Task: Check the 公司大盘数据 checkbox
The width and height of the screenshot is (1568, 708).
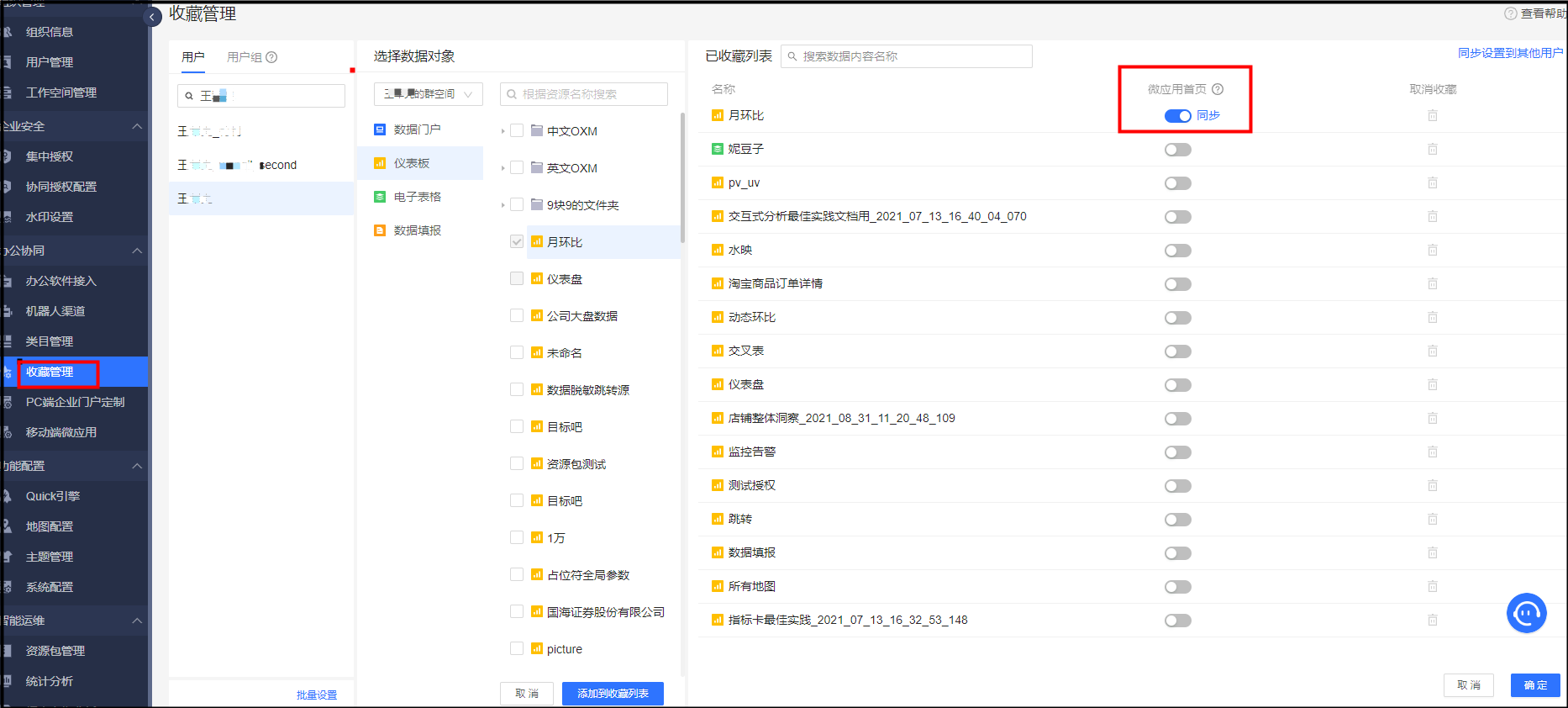Action: [517, 316]
